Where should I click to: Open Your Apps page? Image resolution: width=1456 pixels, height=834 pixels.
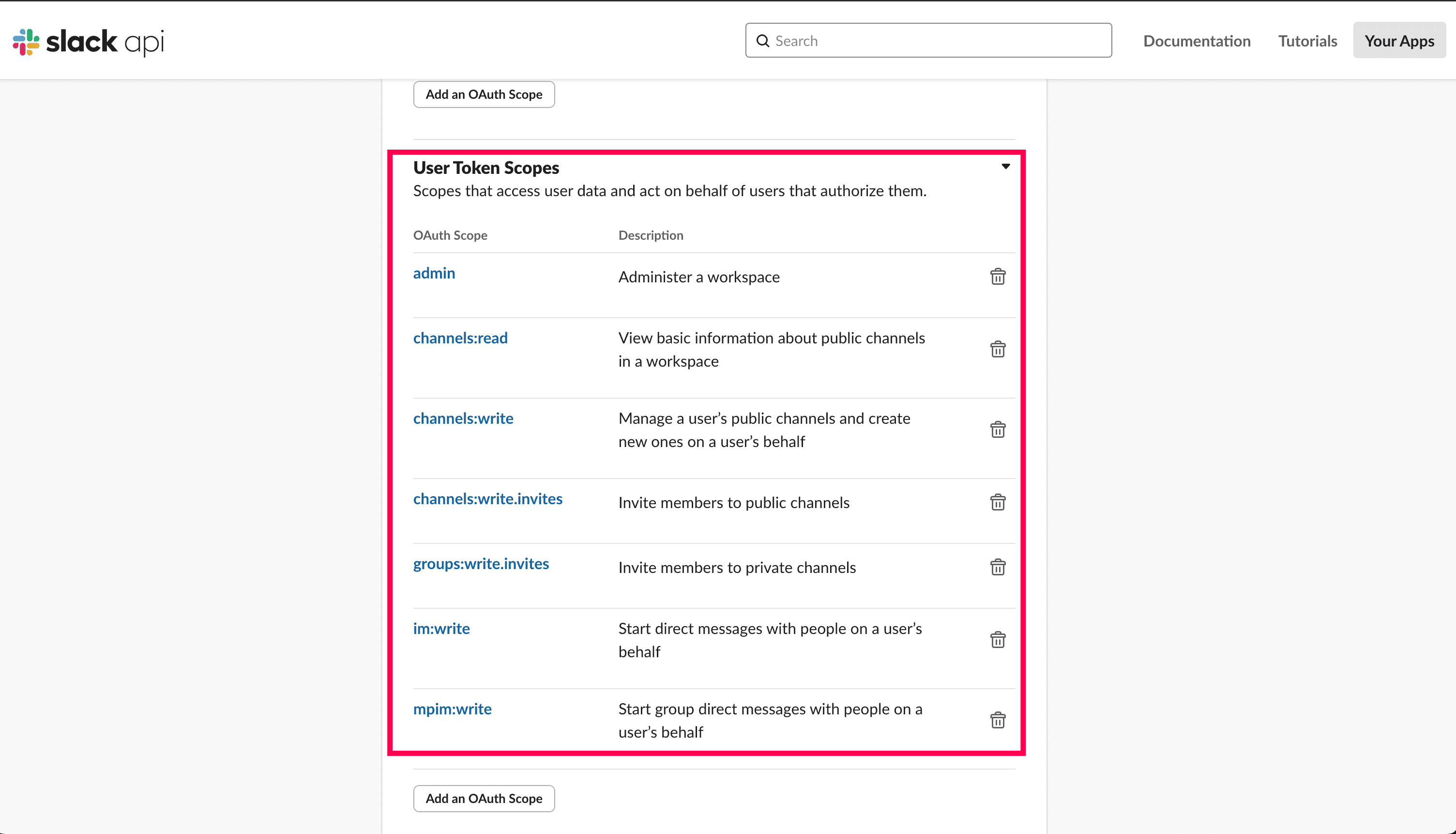pyautogui.click(x=1399, y=41)
